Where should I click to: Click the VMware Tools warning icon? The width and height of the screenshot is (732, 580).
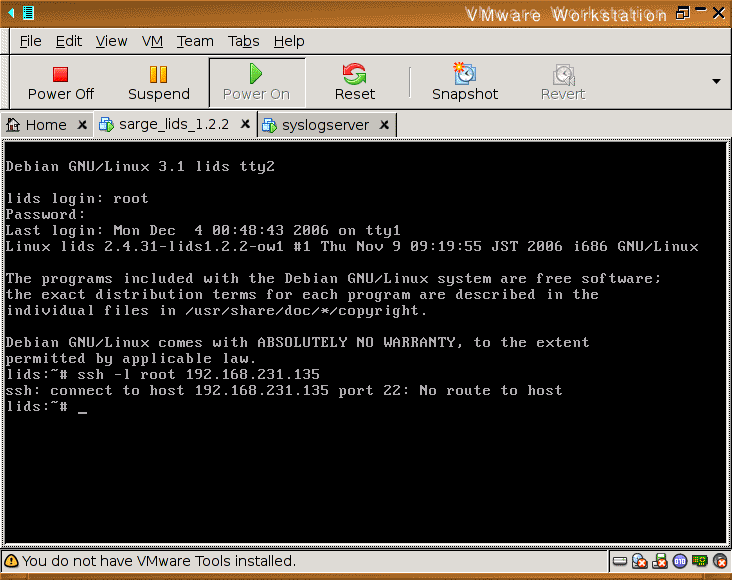11,561
